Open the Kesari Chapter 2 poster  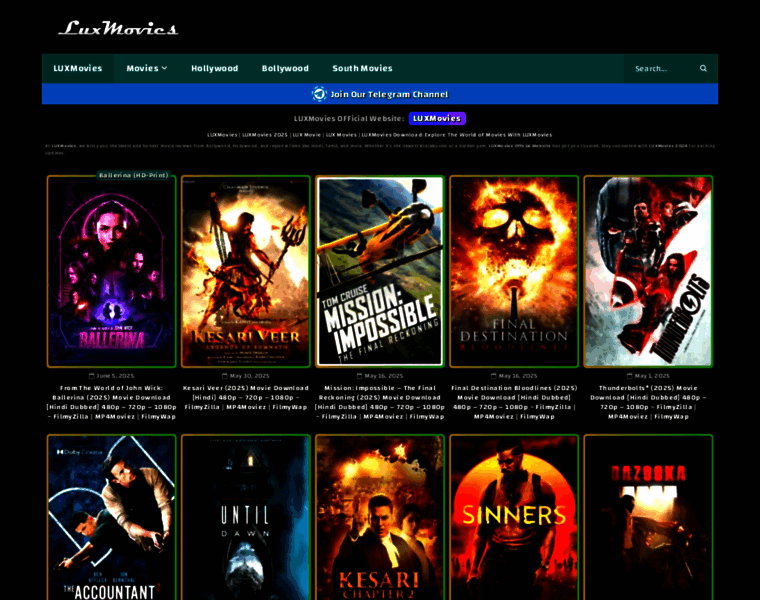[x=380, y=518]
